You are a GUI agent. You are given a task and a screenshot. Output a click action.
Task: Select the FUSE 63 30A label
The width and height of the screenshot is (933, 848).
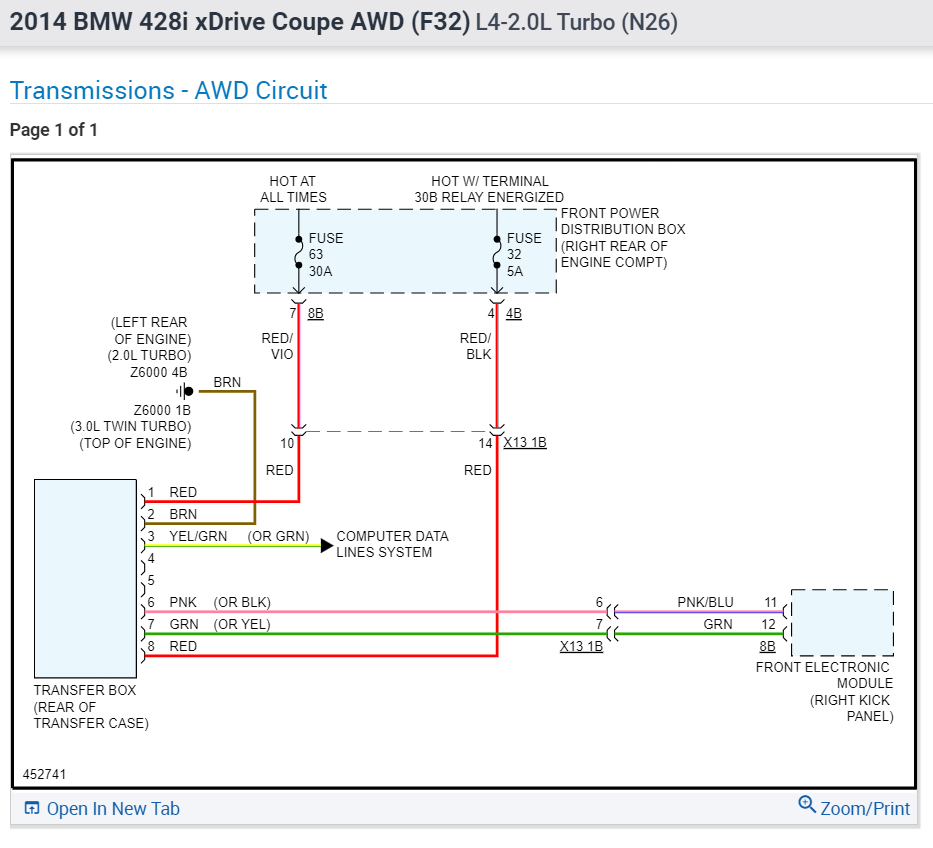click(x=325, y=255)
